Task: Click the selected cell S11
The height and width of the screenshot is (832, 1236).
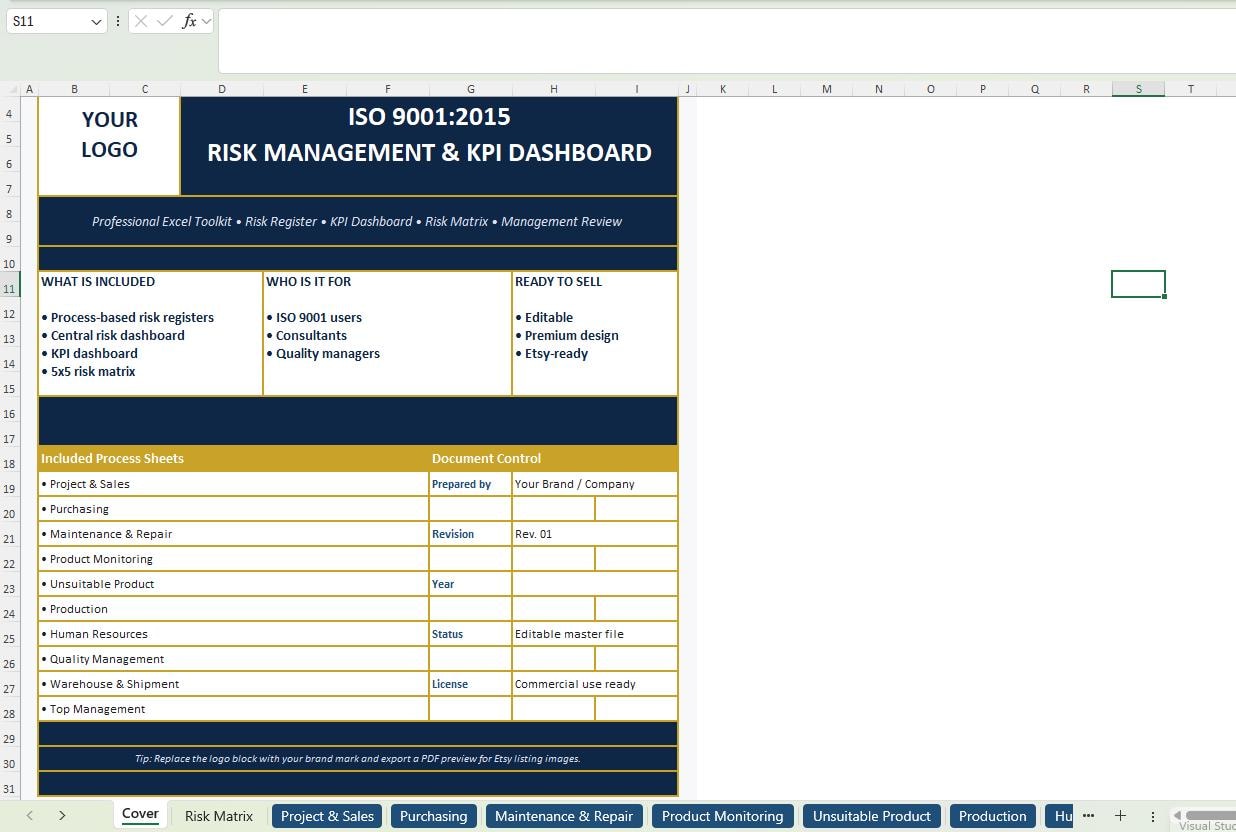Action: click(x=1138, y=284)
